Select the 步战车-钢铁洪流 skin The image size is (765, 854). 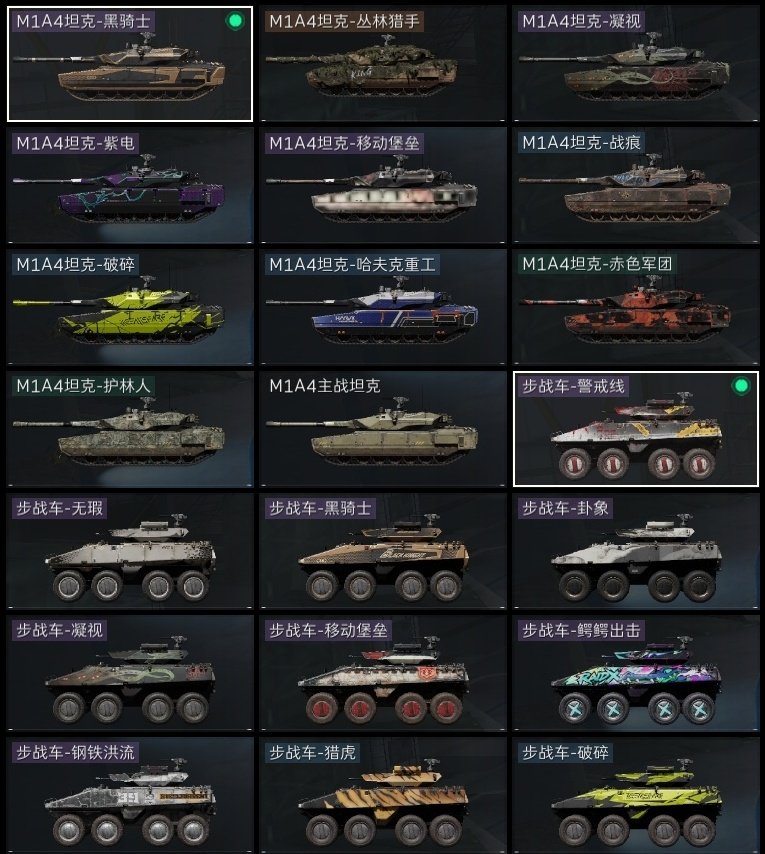tap(130, 796)
